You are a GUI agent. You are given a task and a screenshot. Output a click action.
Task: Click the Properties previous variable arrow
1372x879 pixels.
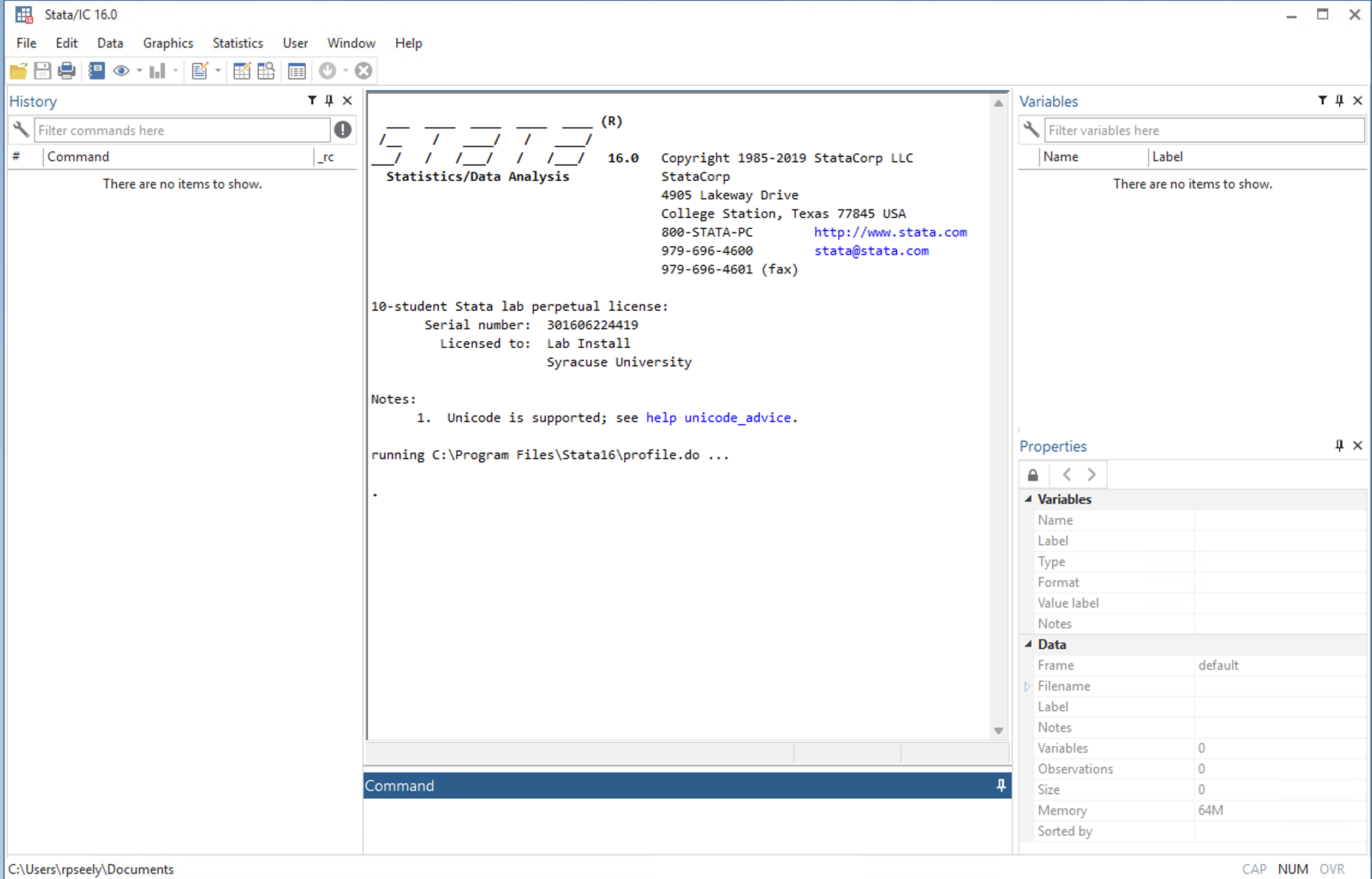click(x=1067, y=475)
